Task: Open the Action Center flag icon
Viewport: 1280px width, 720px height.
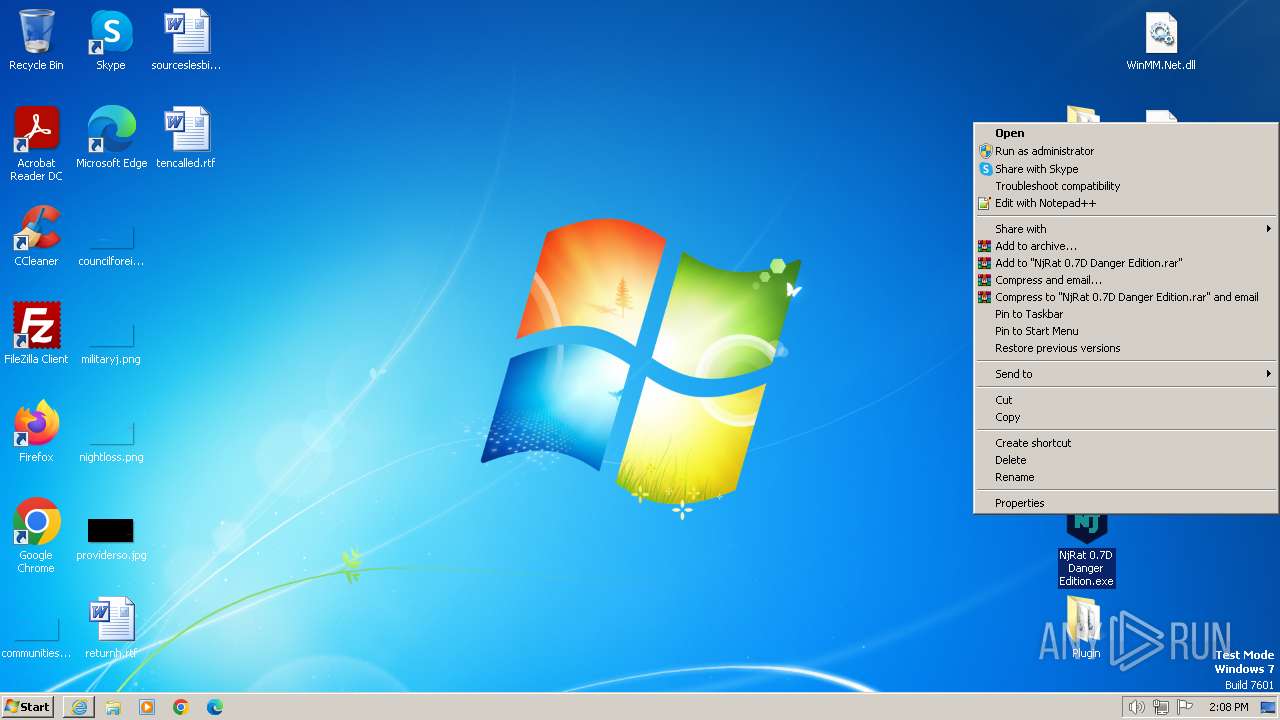Action: (1185, 707)
